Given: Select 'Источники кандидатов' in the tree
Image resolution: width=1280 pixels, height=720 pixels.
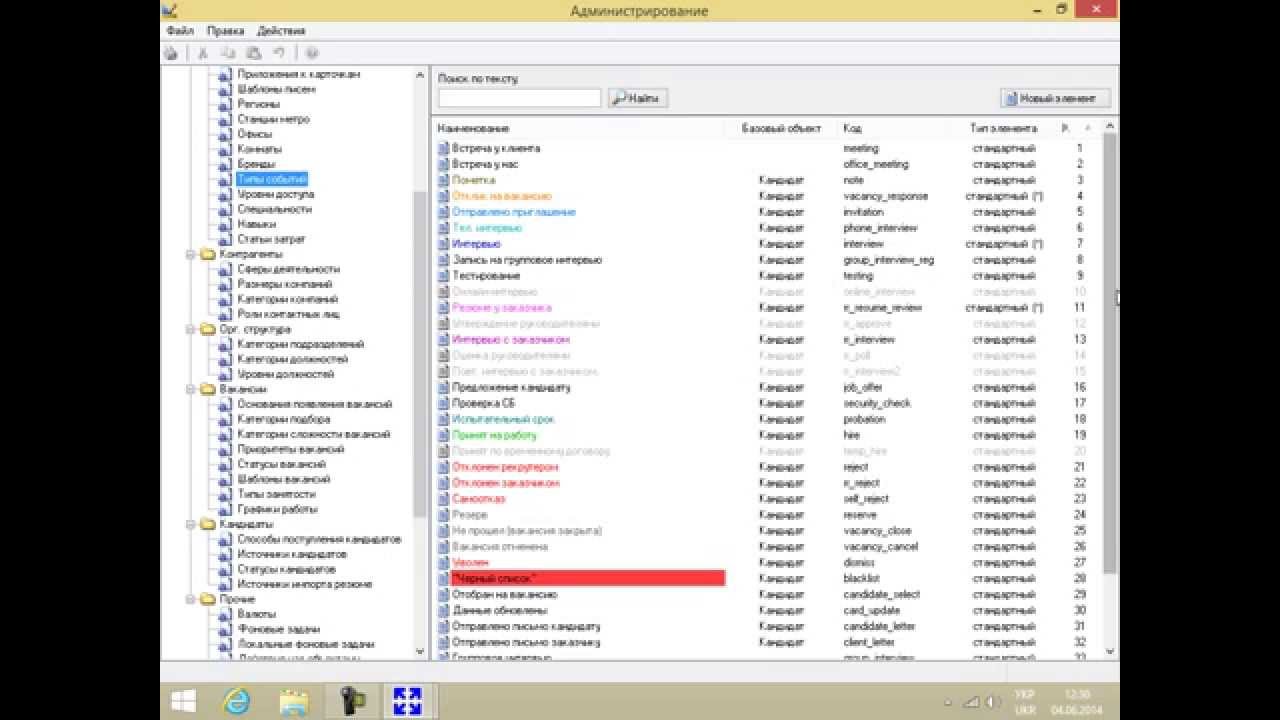Looking at the screenshot, I should [x=292, y=554].
